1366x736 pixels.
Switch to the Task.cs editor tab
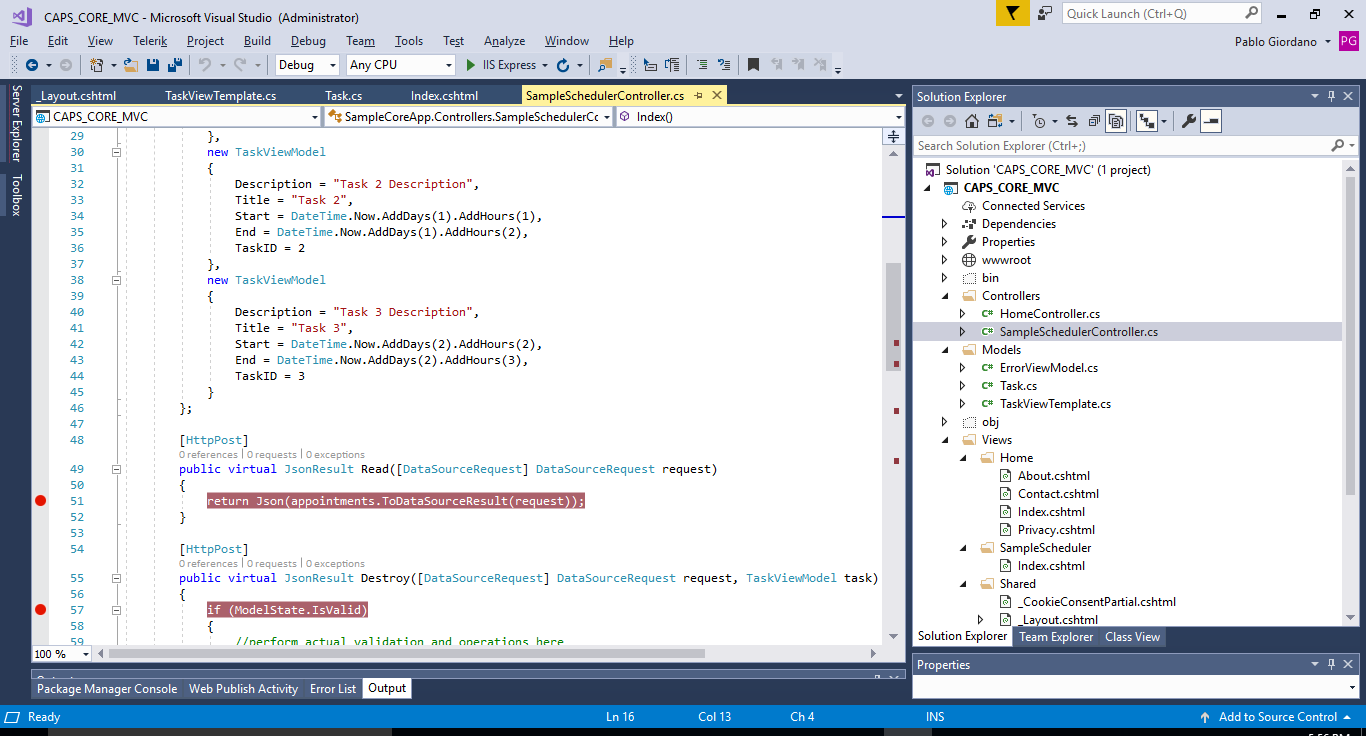point(343,96)
